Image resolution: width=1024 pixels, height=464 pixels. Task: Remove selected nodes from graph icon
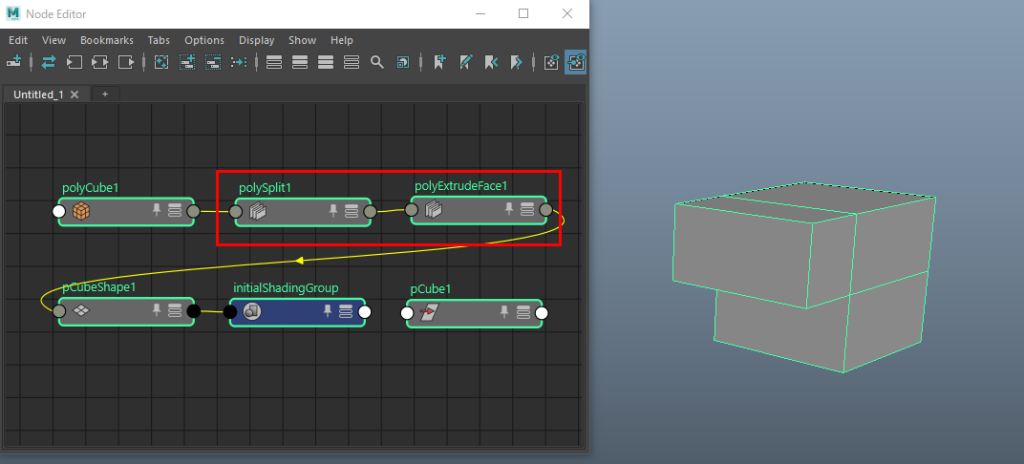213,62
